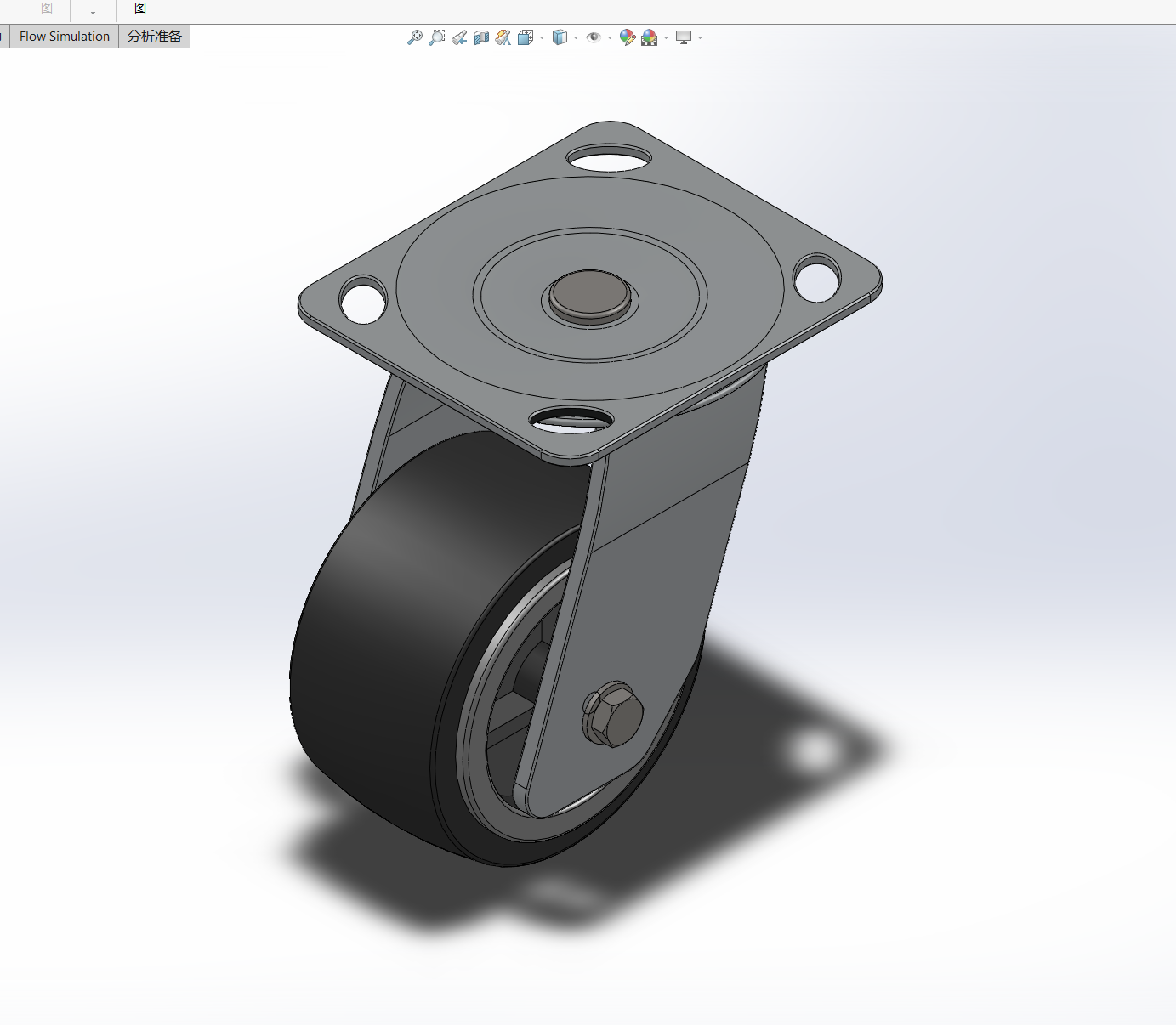Image resolution: width=1176 pixels, height=1025 pixels.
Task: Expand the Apply Scene dropdown arrow
Action: (x=666, y=38)
